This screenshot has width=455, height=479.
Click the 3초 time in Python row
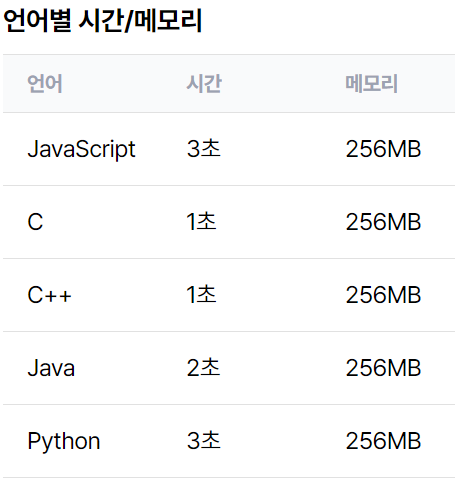tap(203, 440)
